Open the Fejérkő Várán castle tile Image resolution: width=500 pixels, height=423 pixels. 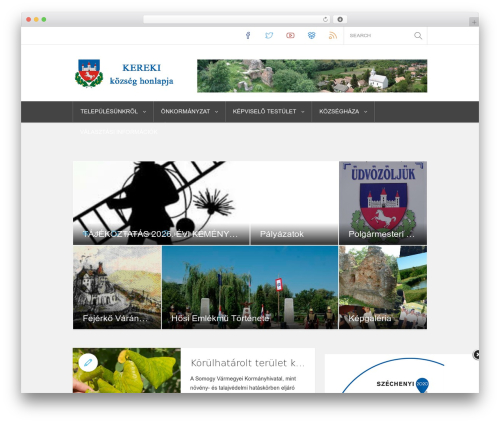[x=117, y=288]
